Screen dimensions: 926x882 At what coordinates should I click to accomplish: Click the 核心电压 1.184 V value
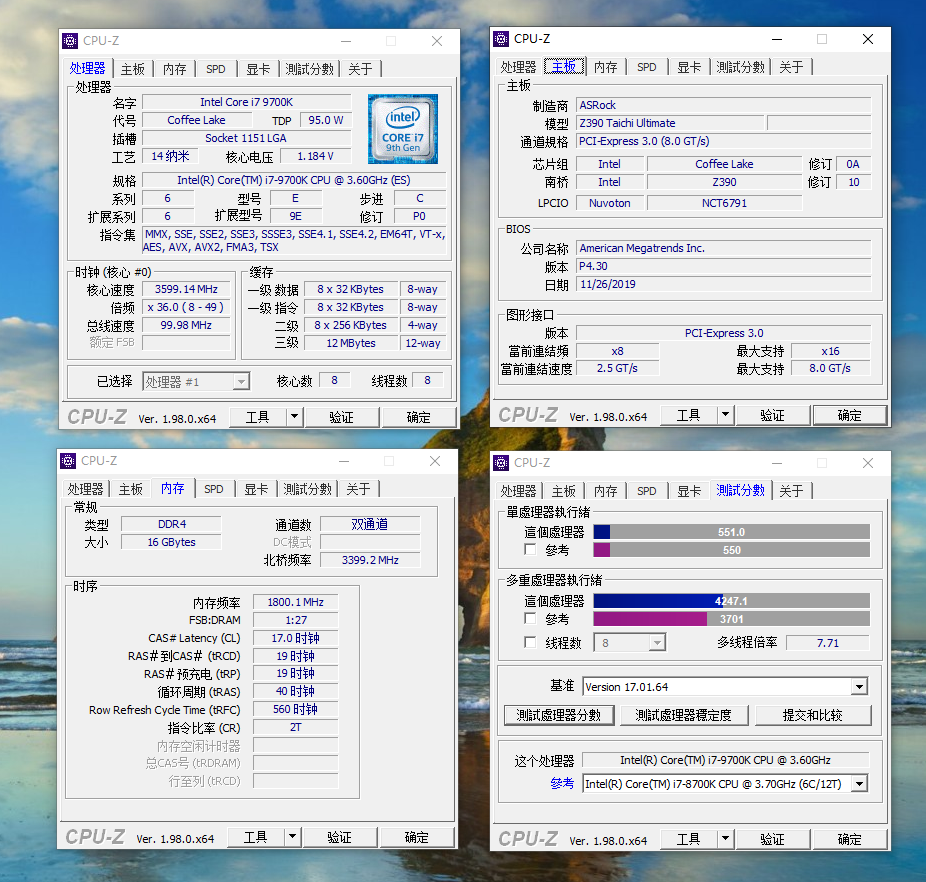pyautogui.click(x=315, y=156)
